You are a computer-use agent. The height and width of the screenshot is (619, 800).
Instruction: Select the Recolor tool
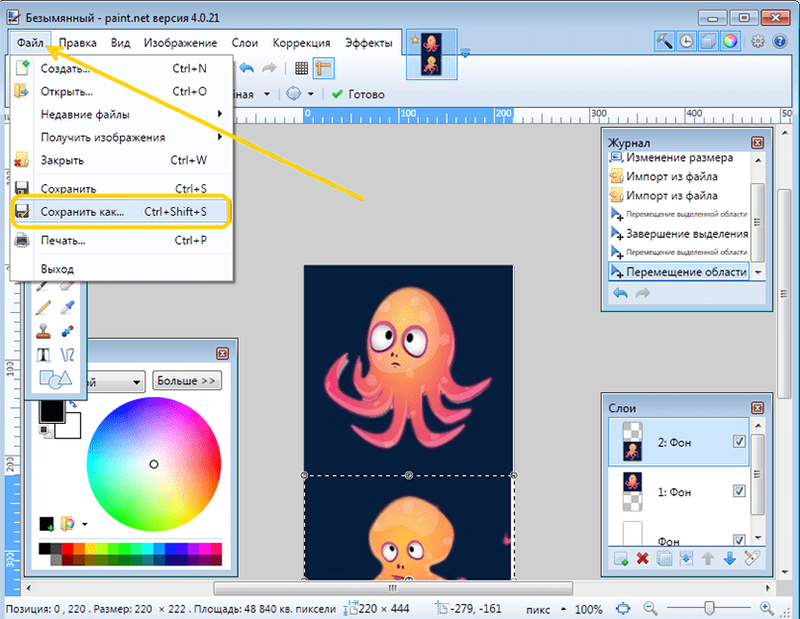click(67, 331)
